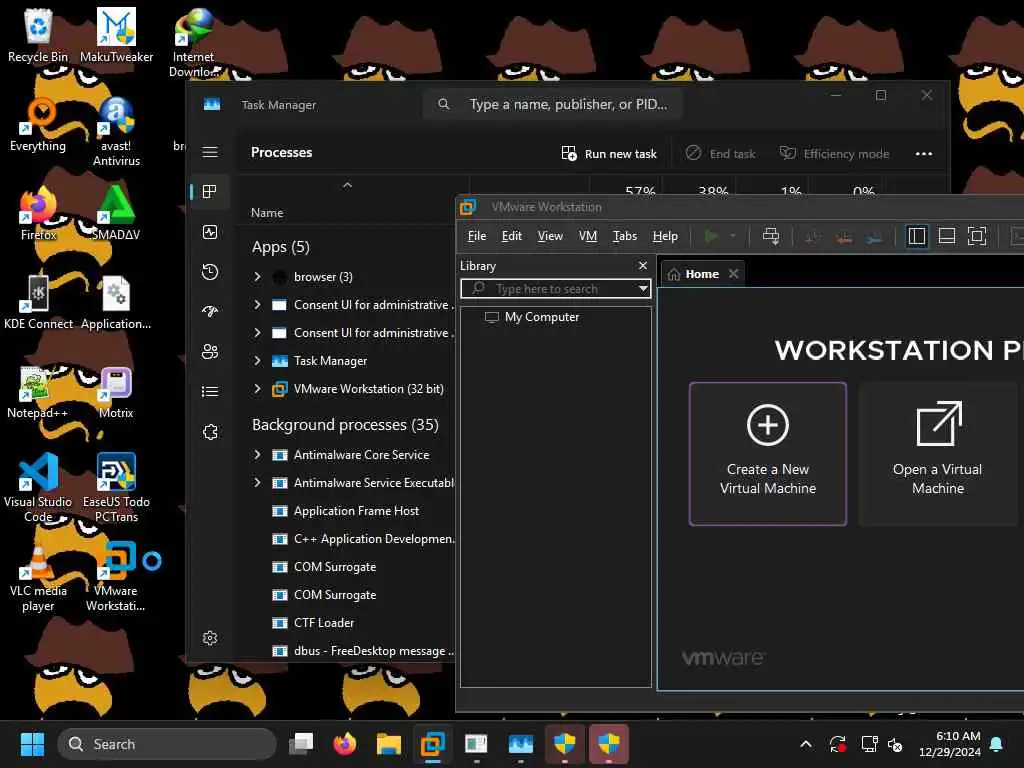Close the VMware Library panel
The image size is (1024, 768).
click(x=643, y=265)
